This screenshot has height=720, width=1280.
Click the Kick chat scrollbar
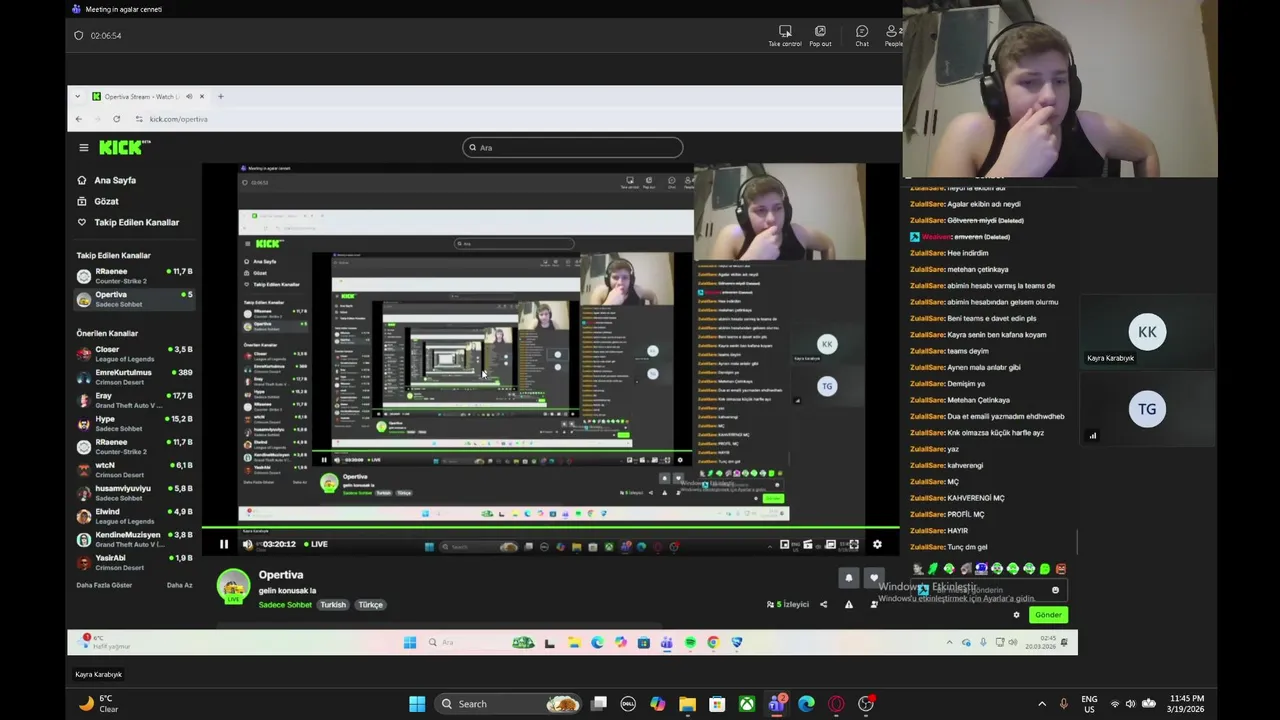click(1076, 540)
